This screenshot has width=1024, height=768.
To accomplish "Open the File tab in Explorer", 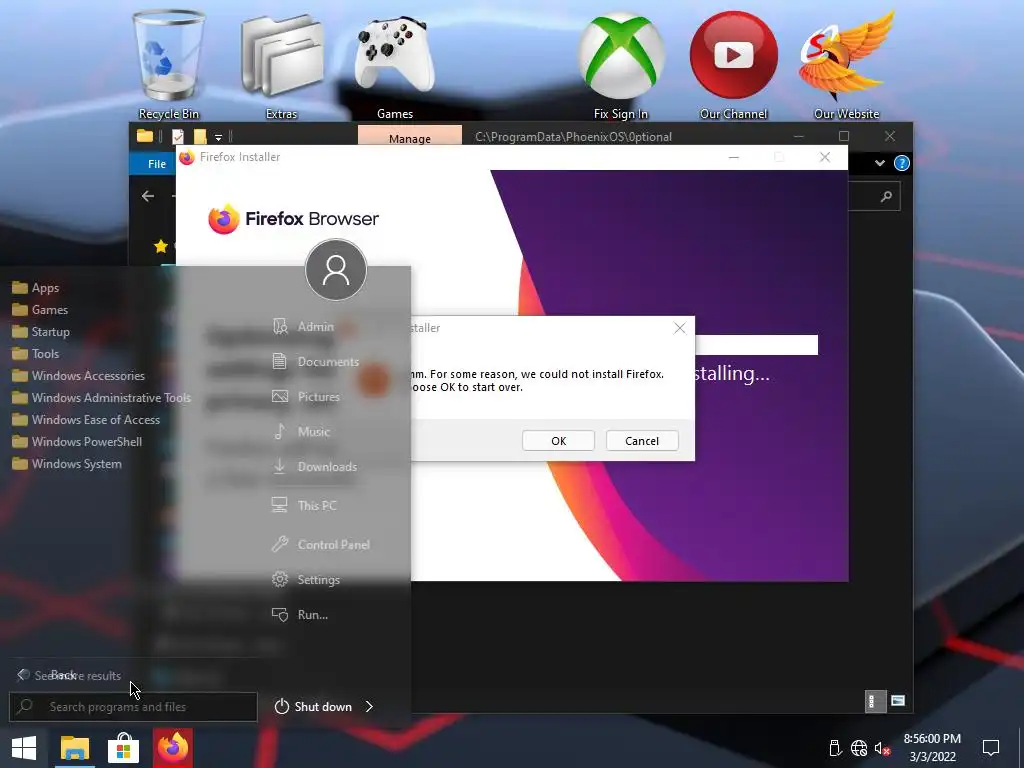I will click(x=157, y=164).
